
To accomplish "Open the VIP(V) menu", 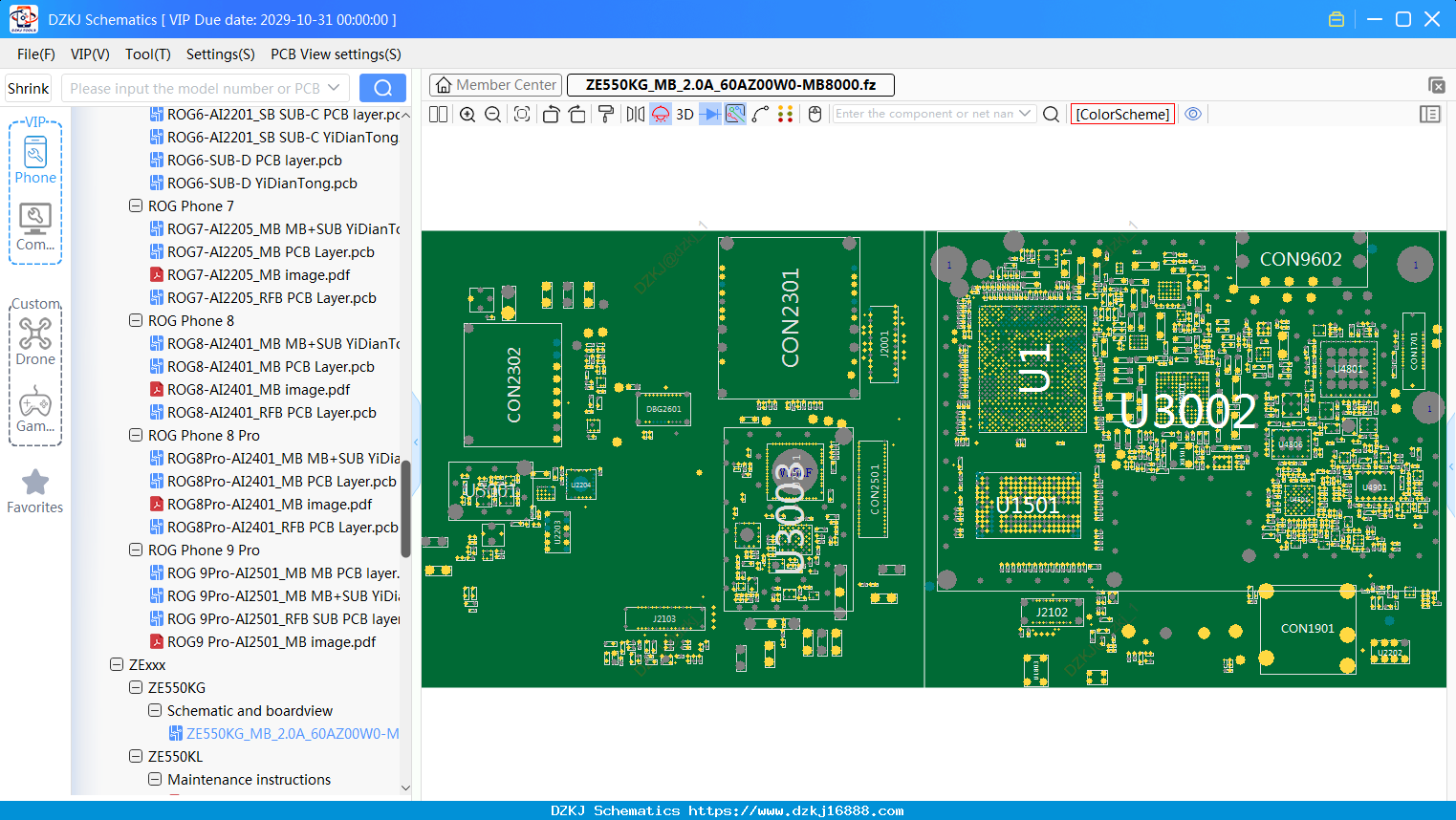I will [x=90, y=54].
